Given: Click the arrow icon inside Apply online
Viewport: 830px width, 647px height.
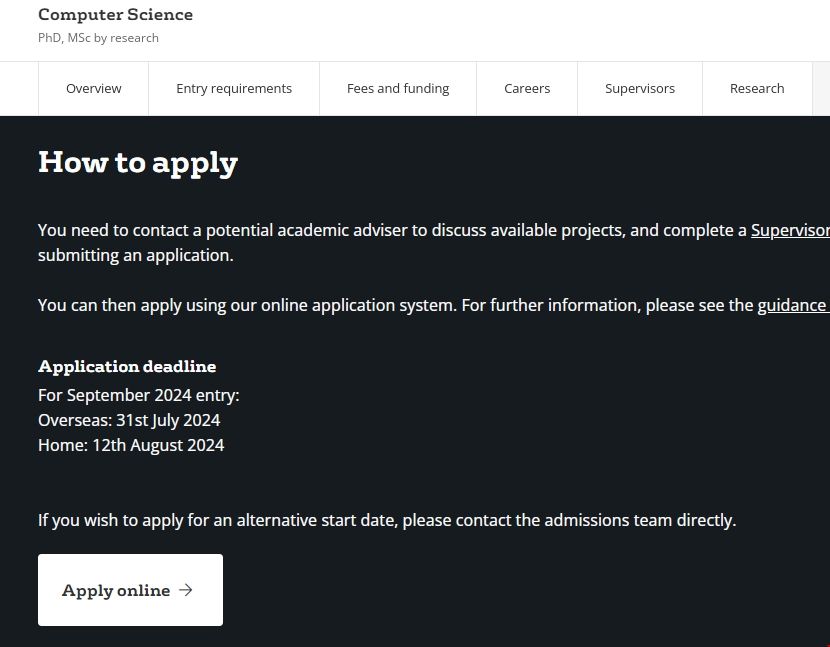Looking at the screenshot, I should pos(186,590).
